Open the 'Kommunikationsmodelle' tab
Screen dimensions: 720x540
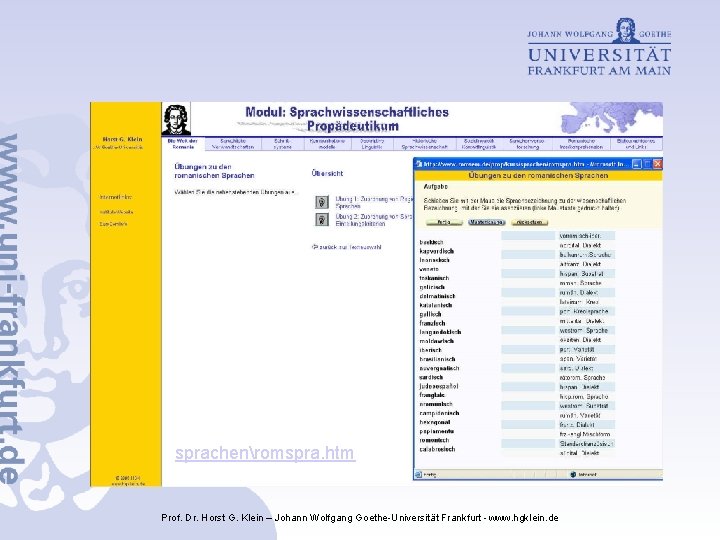click(x=327, y=144)
